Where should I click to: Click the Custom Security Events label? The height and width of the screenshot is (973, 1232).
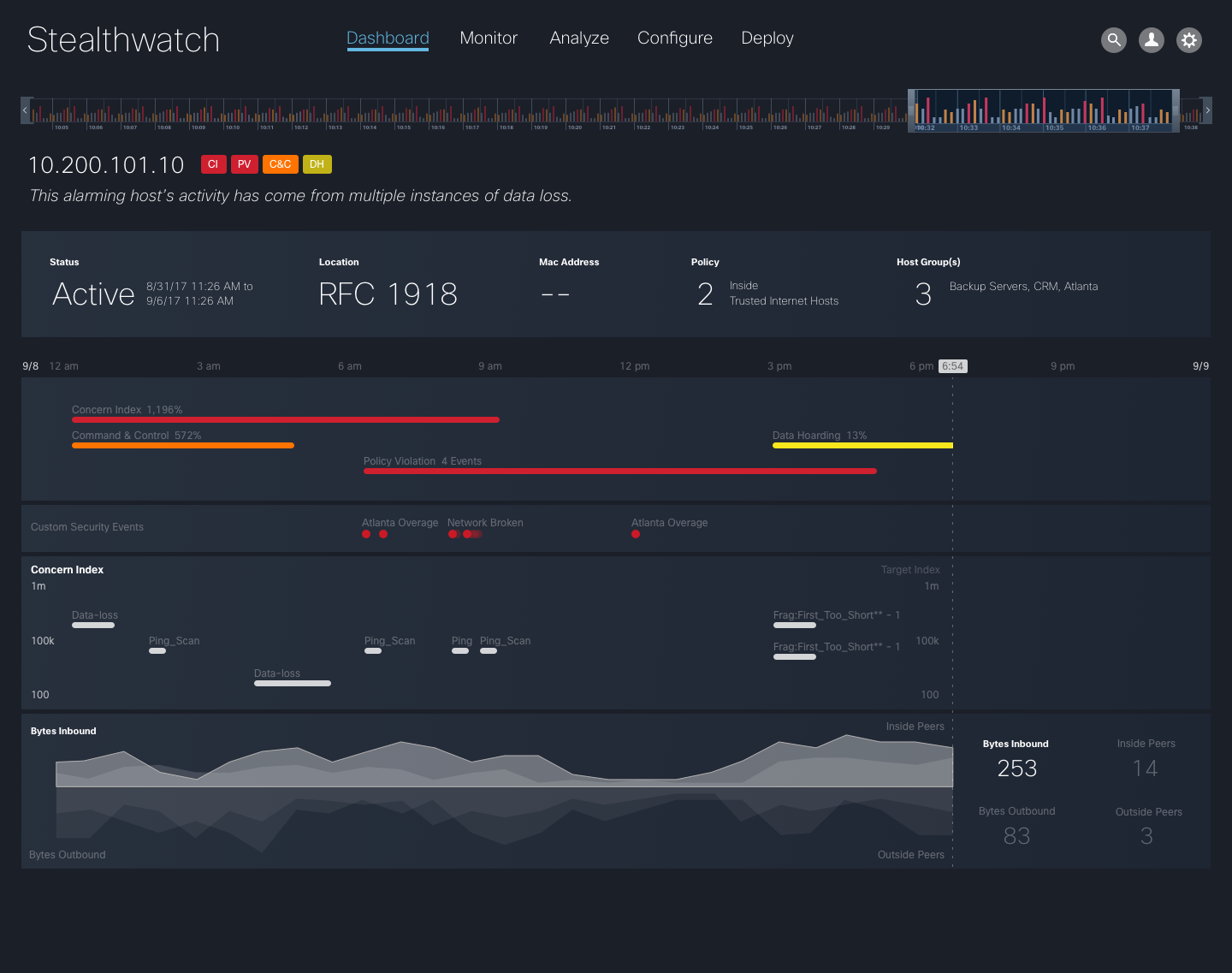click(87, 527)
